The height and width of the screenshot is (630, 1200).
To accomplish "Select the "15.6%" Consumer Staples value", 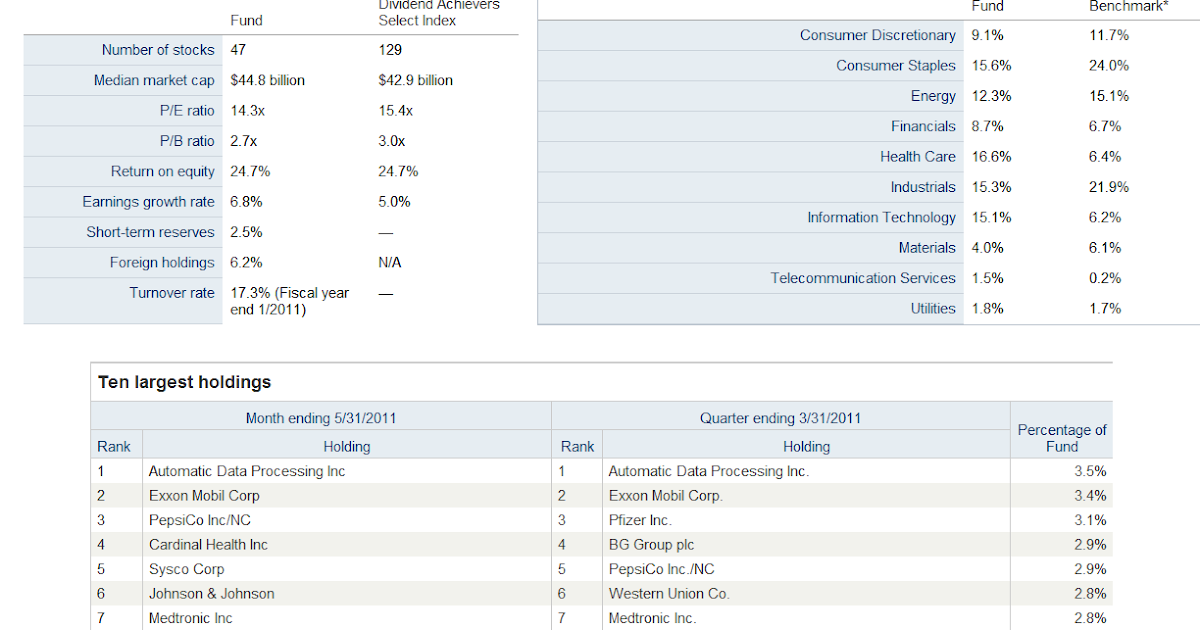I will point(991,66).
